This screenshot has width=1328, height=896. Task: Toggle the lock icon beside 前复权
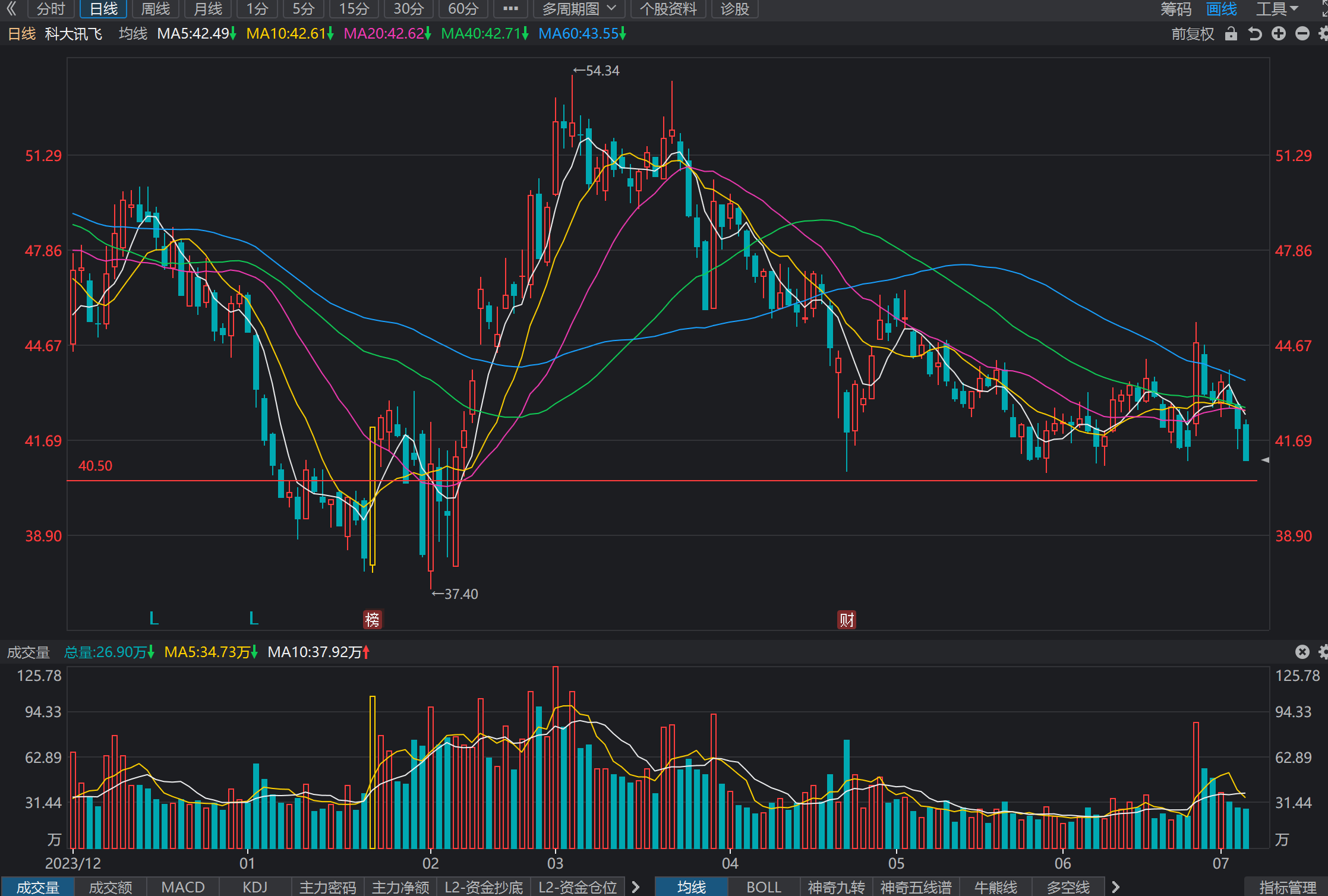click(1231, 34)
